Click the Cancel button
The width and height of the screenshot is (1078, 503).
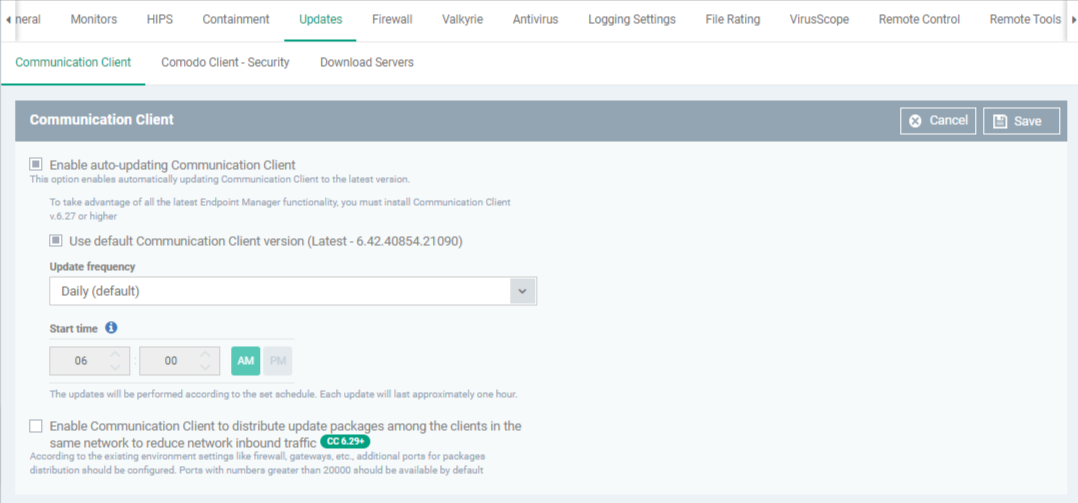pos(938,121)
